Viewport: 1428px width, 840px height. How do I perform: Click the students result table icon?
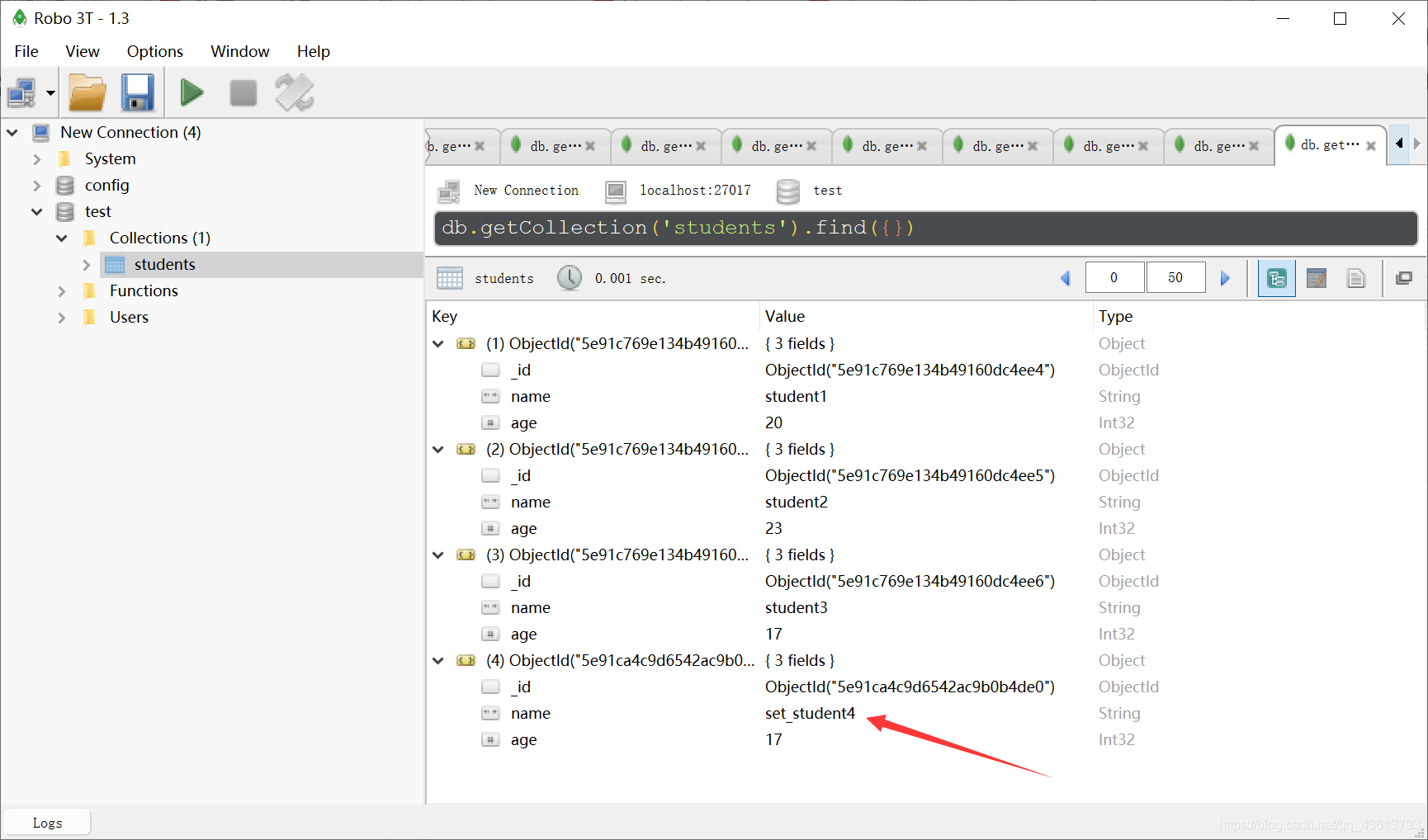pos(449,278)
